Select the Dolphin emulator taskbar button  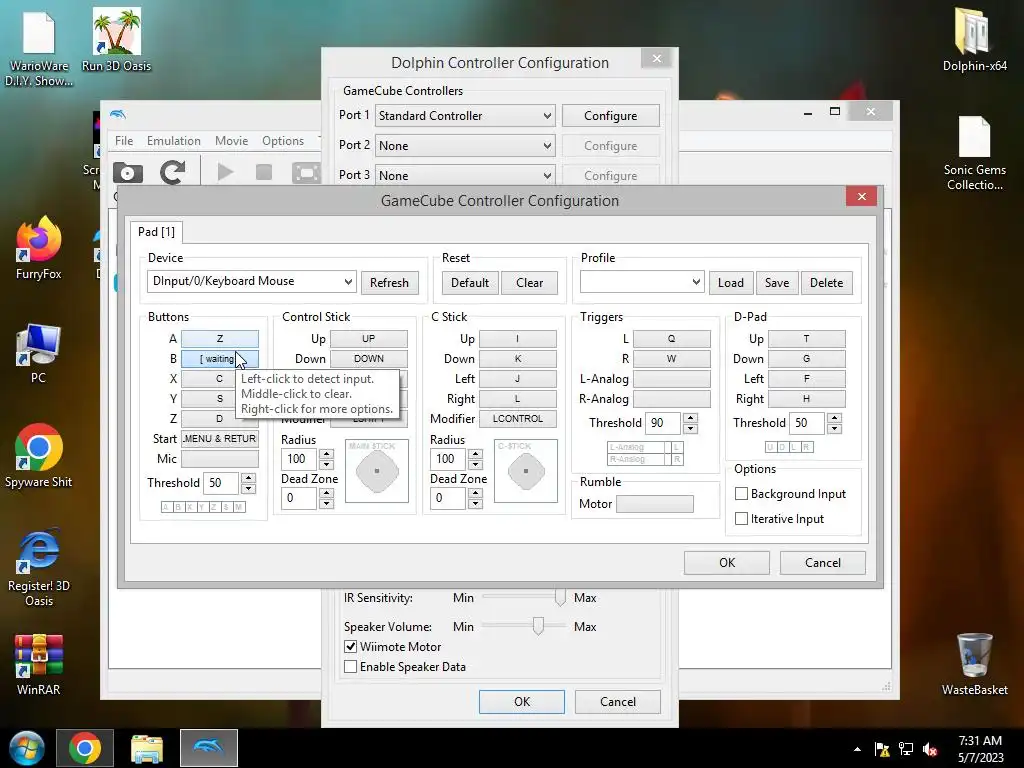(x=209, y=748)
